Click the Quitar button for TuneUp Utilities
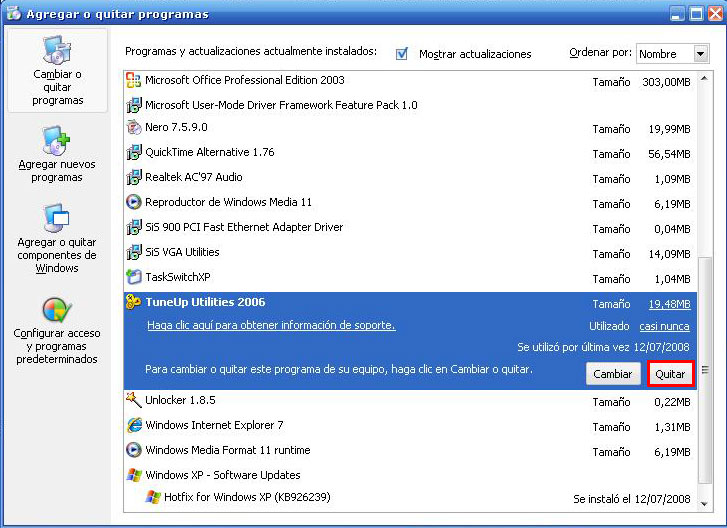Screen dimensions: 727x528 [x=670, y=374]
